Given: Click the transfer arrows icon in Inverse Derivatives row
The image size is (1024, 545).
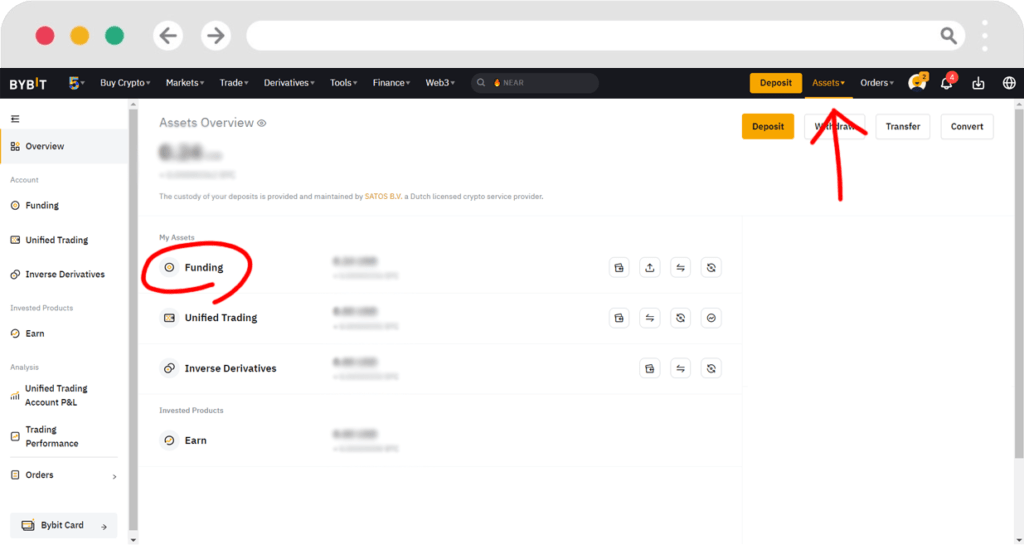Looking at the screenshot, I should coord(680,369).
